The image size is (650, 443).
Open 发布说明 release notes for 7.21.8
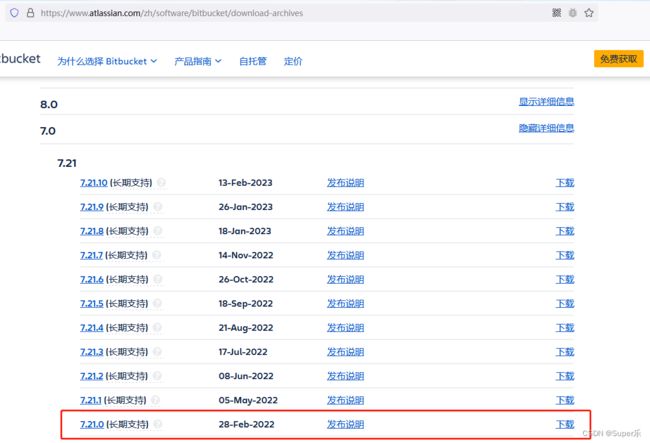(x=345, y=231)
